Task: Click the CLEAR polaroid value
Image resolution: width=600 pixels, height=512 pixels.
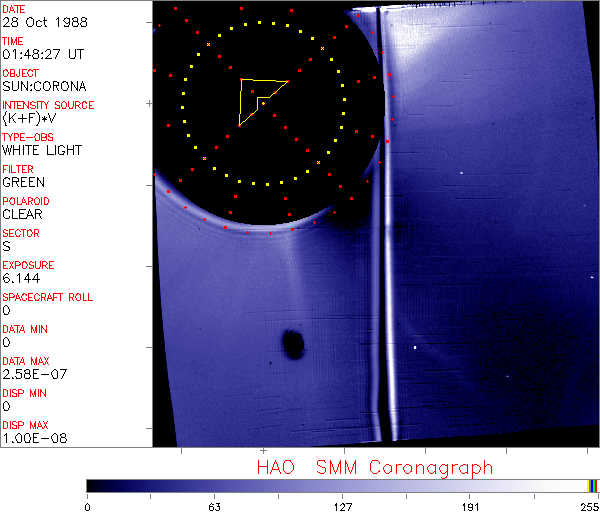Action: 23,214
